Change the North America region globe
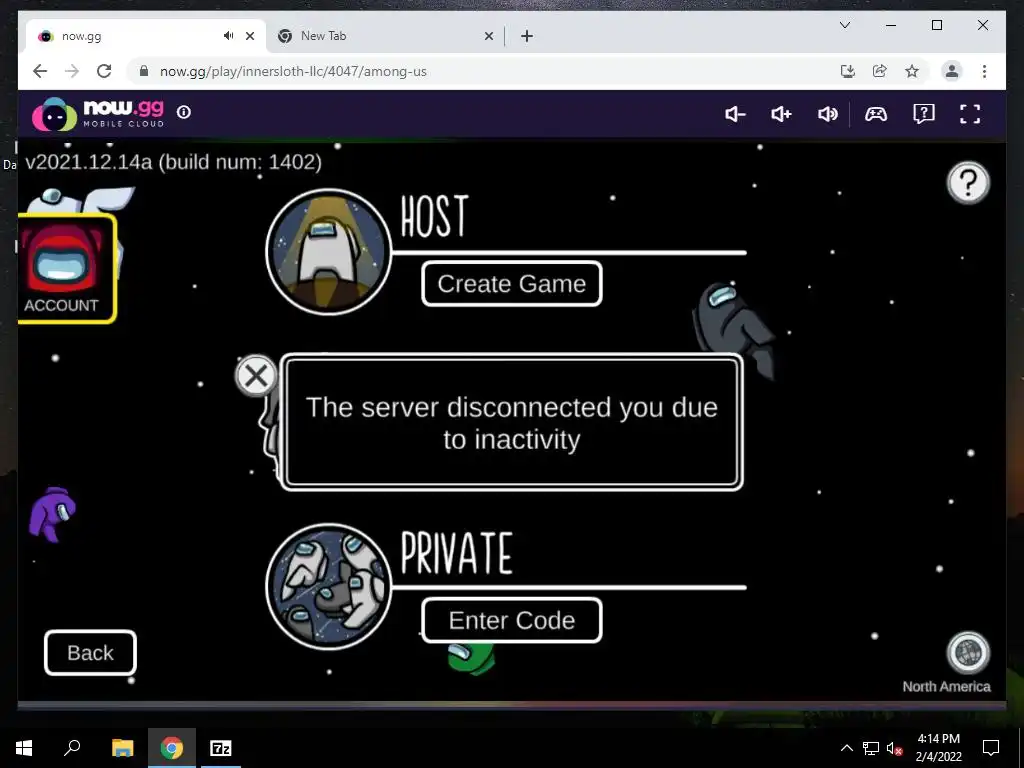The height and width of the screenshot is (768, 1024). pyautogui.click(x=968, y=652)
